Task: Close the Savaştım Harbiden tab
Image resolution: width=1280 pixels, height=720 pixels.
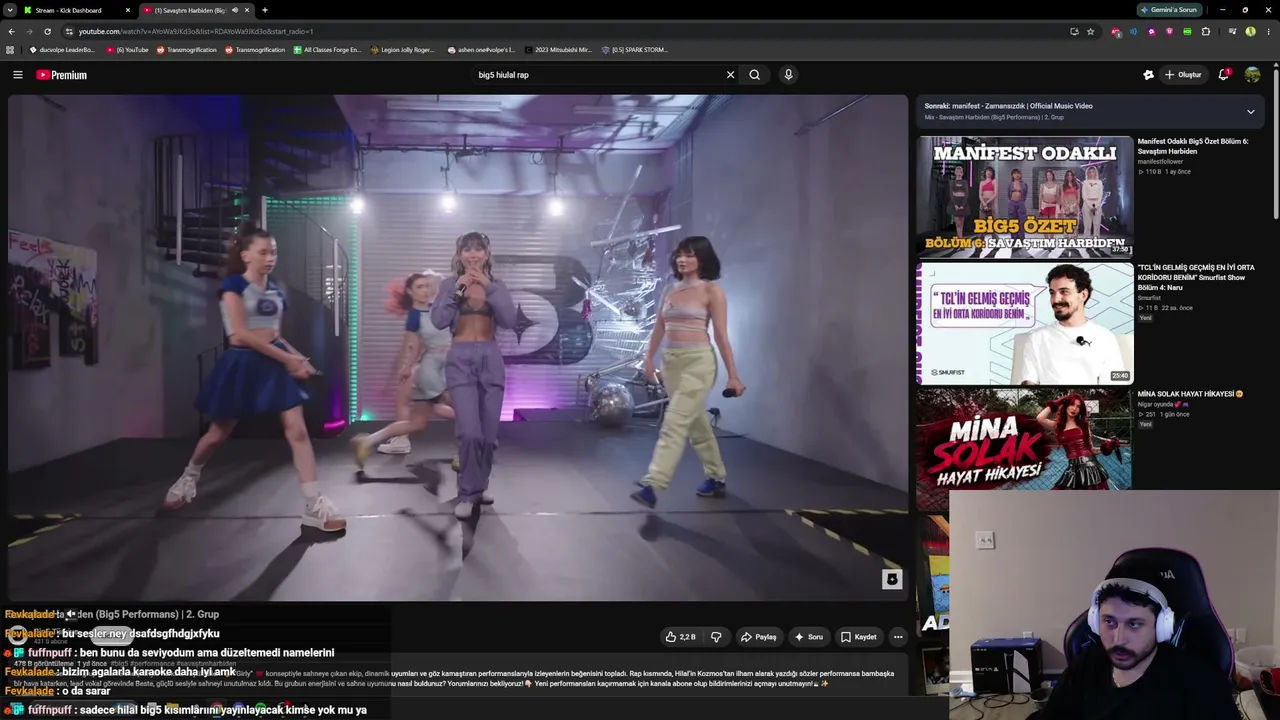Action: click(247, 10)
